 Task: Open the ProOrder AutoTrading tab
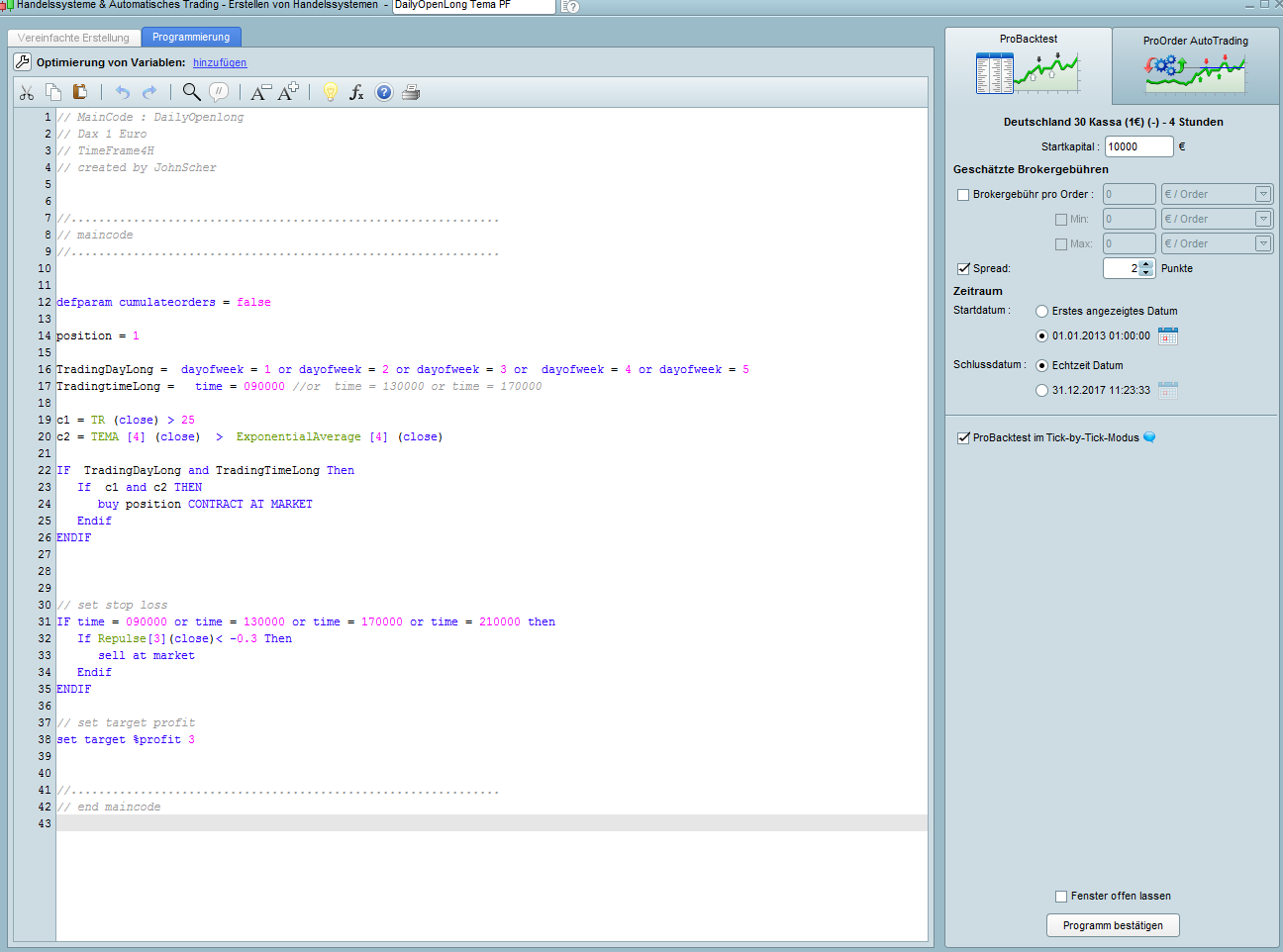click(x=1195, y=66)
